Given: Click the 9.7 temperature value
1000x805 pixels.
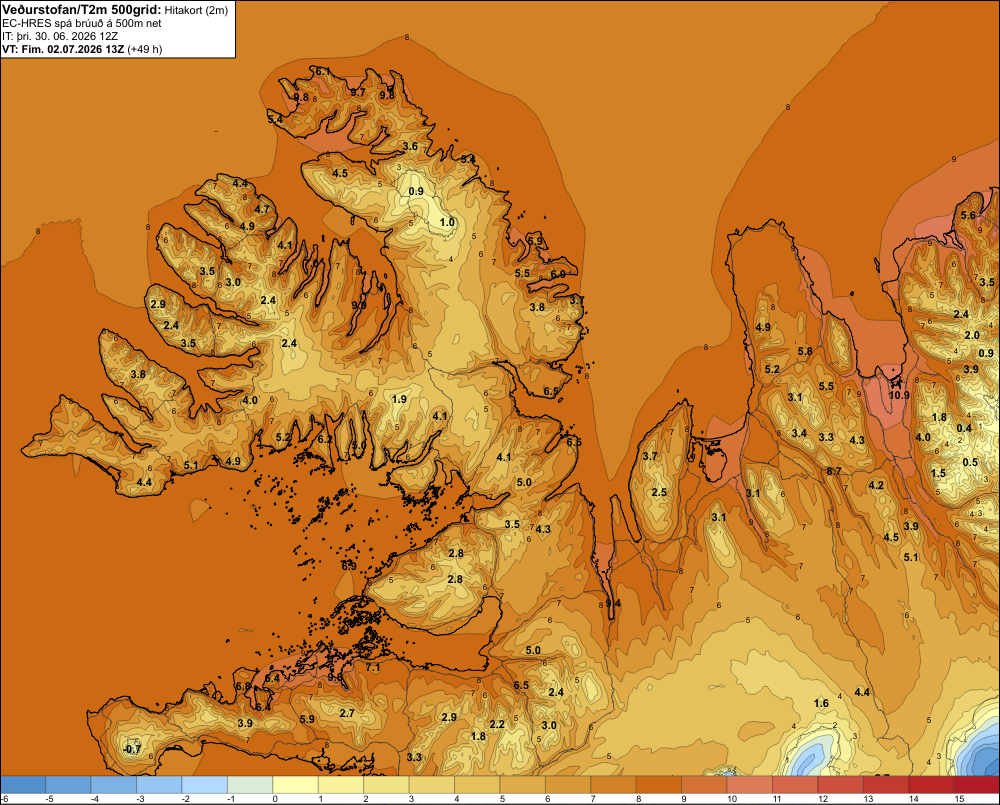Looking at the screenshot, I should click(x=358, y=92).
